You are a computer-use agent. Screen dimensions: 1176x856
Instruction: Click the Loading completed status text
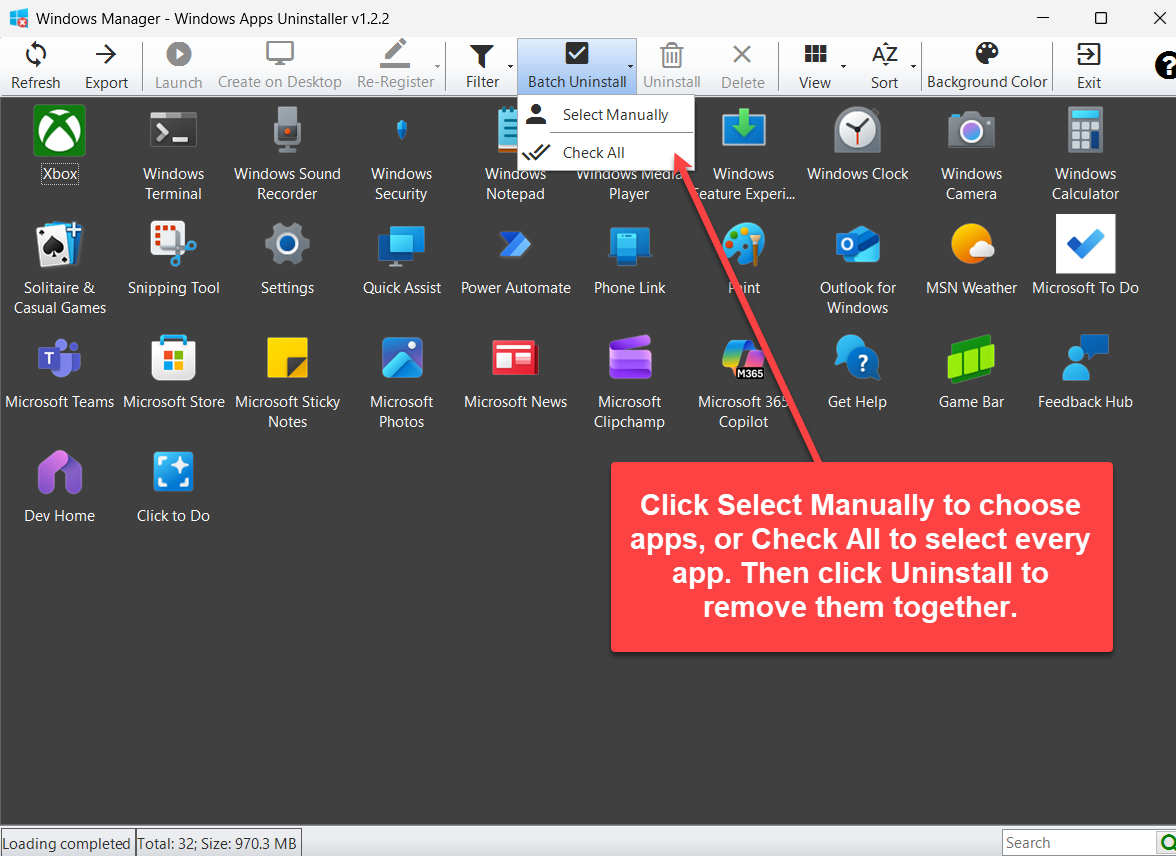tap(67, 843)
